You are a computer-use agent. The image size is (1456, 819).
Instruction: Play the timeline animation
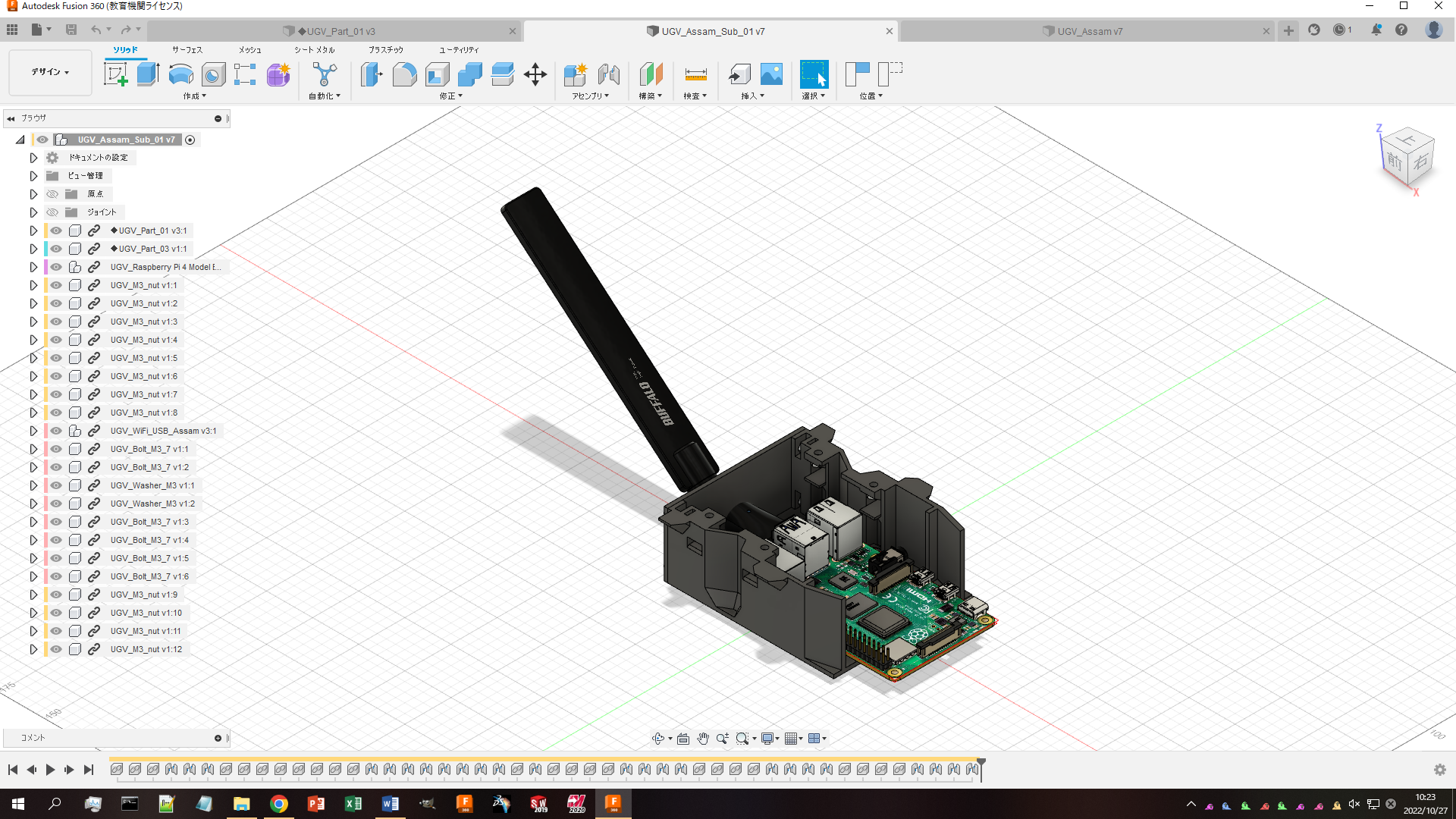[50, 770]
